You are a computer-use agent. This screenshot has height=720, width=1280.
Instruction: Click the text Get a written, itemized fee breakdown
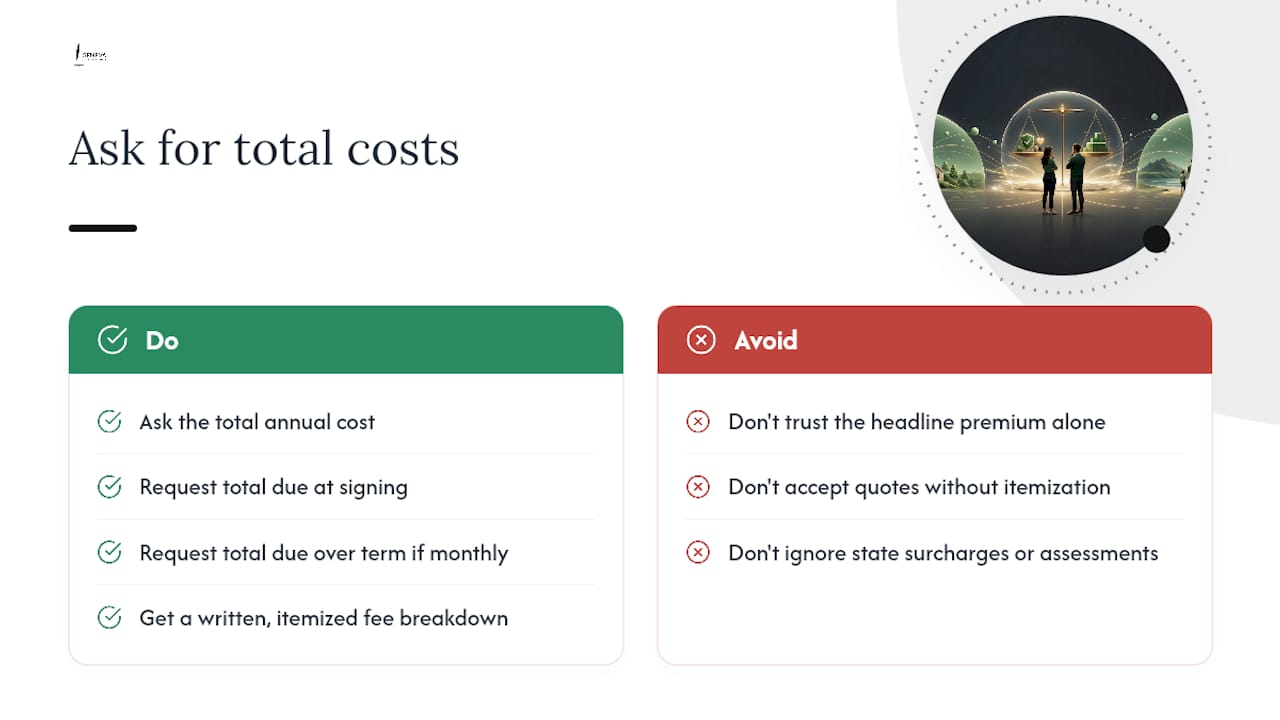(x=324, y=618)
